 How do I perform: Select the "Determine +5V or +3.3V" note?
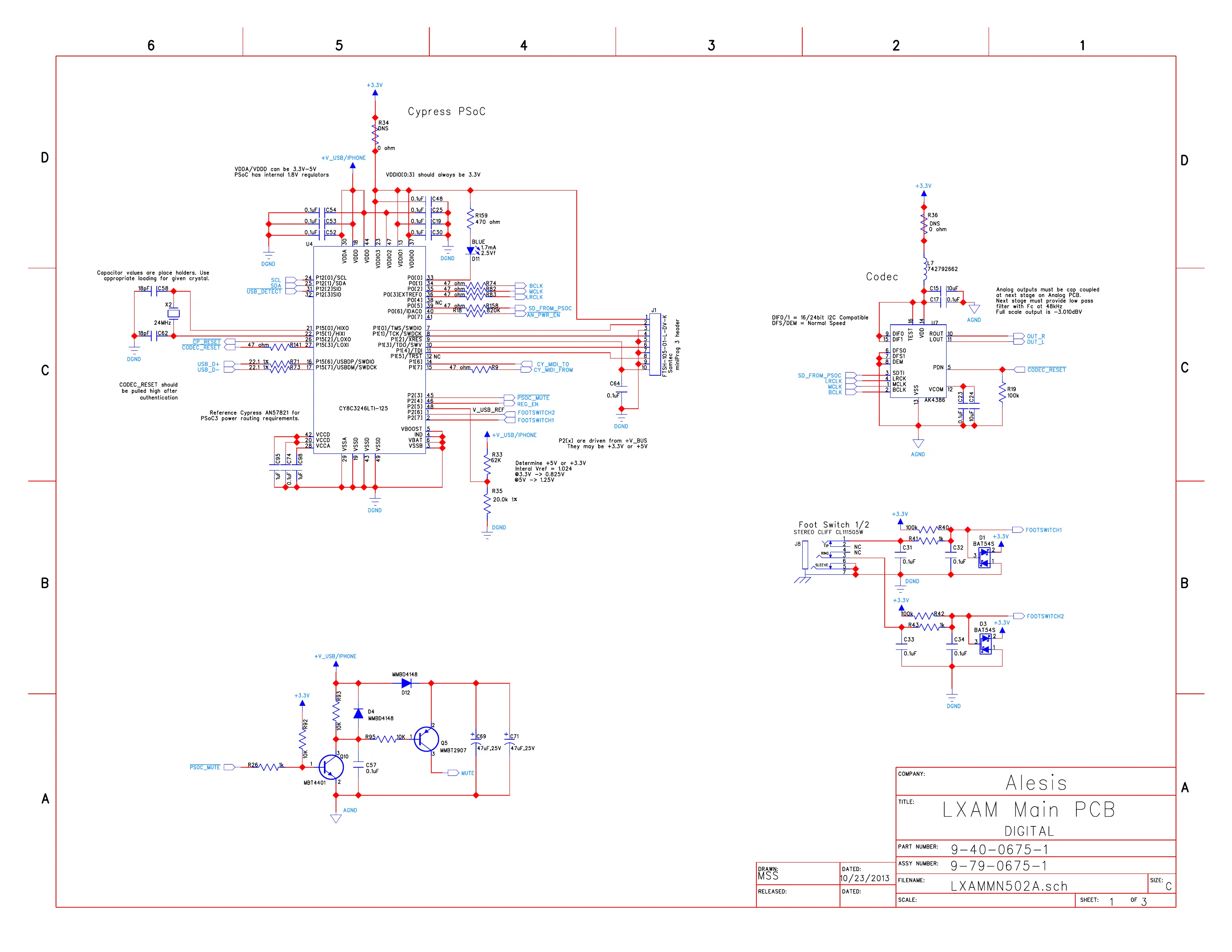click(x=551, y=471)
